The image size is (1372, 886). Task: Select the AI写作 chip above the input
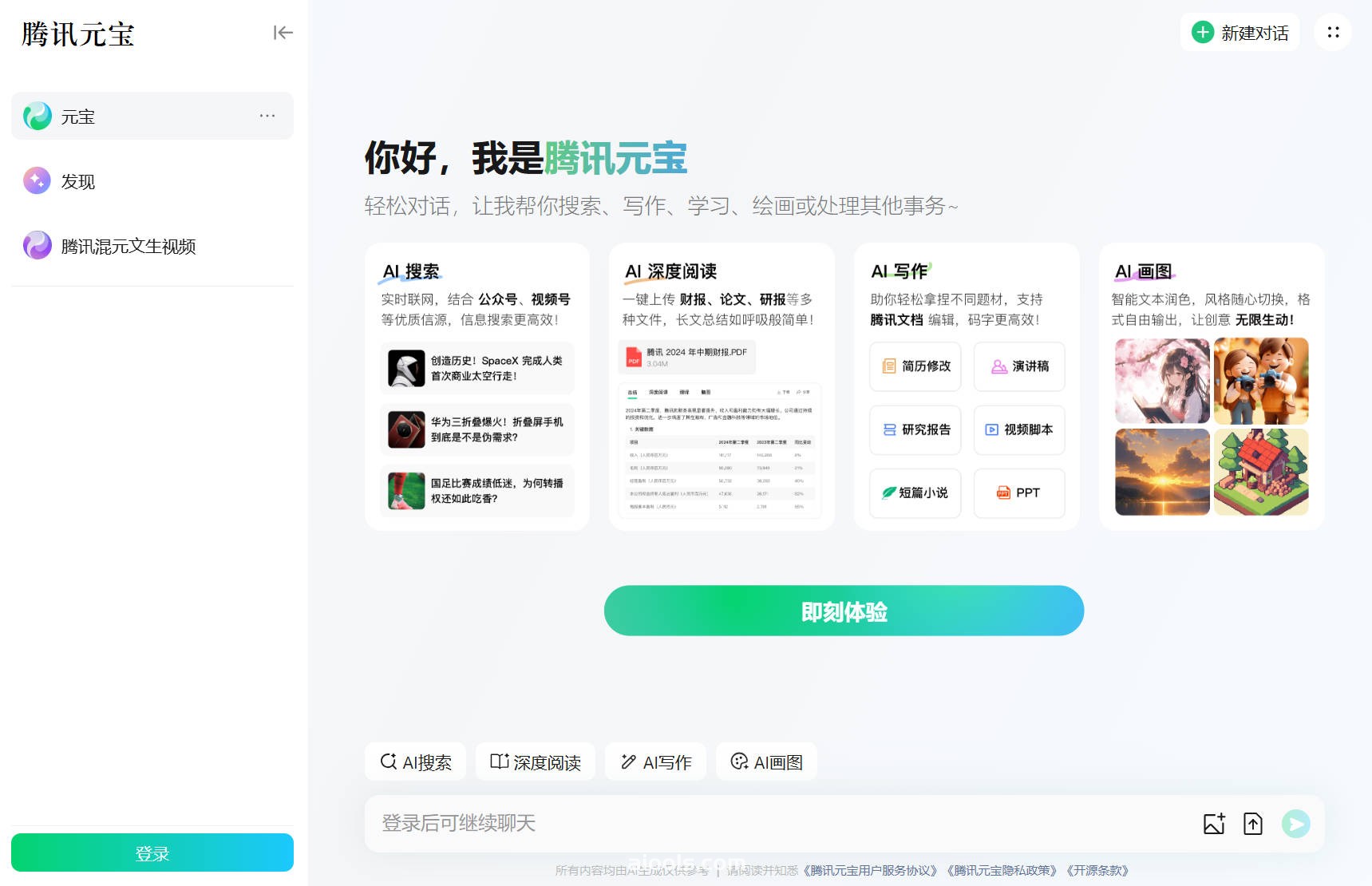click(656, 762)
